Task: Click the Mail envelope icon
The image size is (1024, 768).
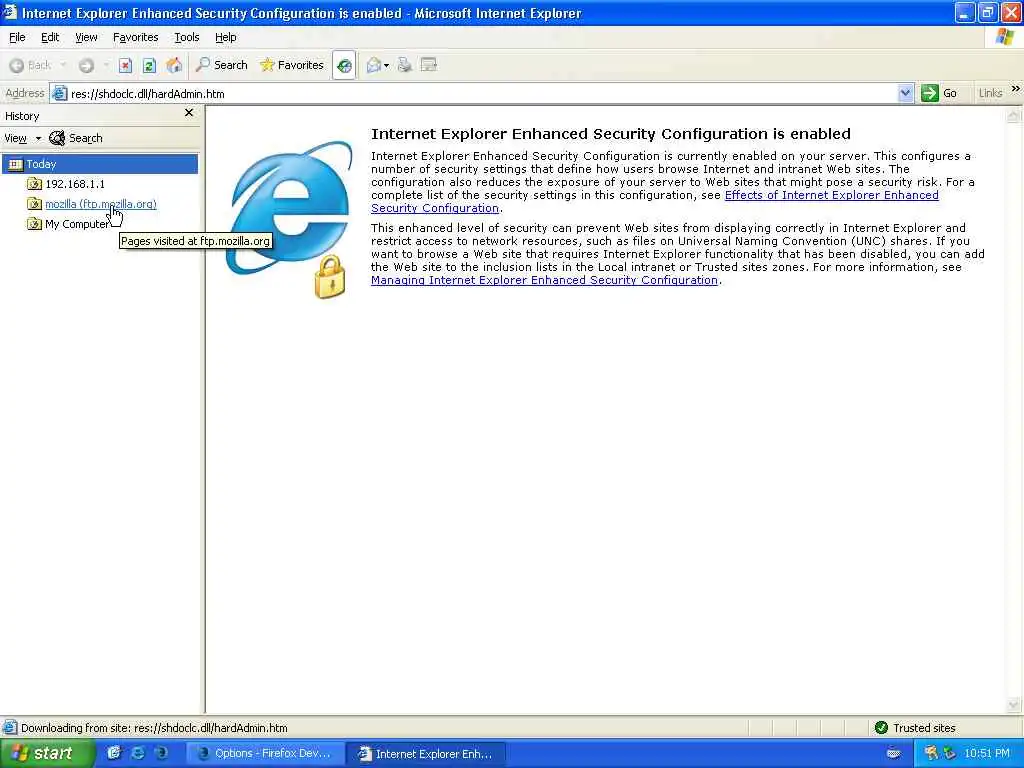Action: point(374,65)
